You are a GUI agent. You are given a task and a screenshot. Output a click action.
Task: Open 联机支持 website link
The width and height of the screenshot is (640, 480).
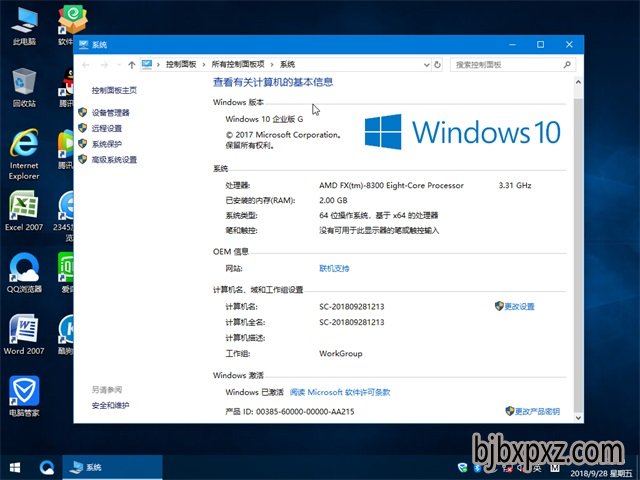click(334, 269)
